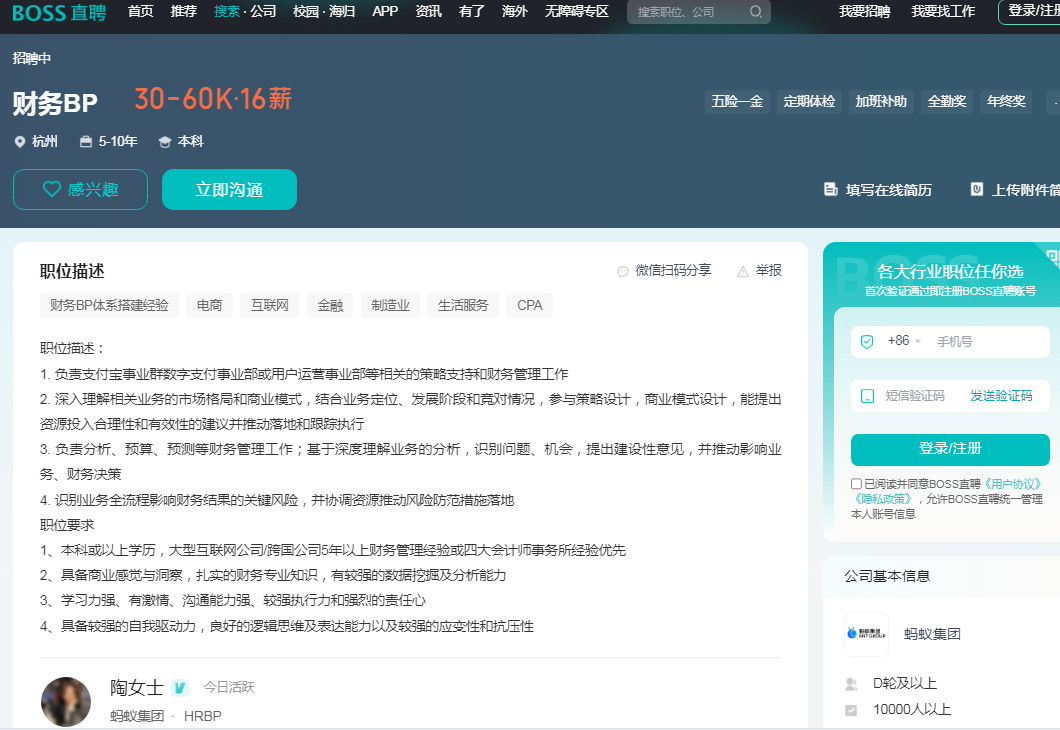Click the 蚂蚁集团 company name in sidebar
The width and height of the screenshot is (1060, 730).
click(x=932, y=634)
